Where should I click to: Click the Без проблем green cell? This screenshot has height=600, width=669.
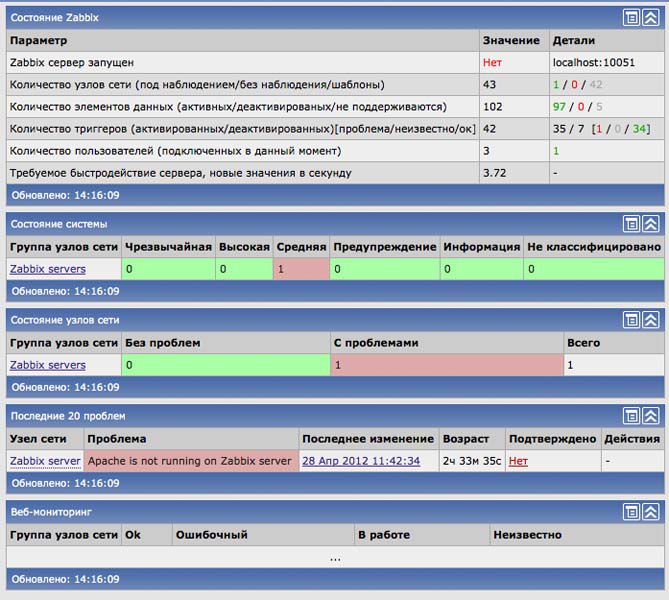226,365
